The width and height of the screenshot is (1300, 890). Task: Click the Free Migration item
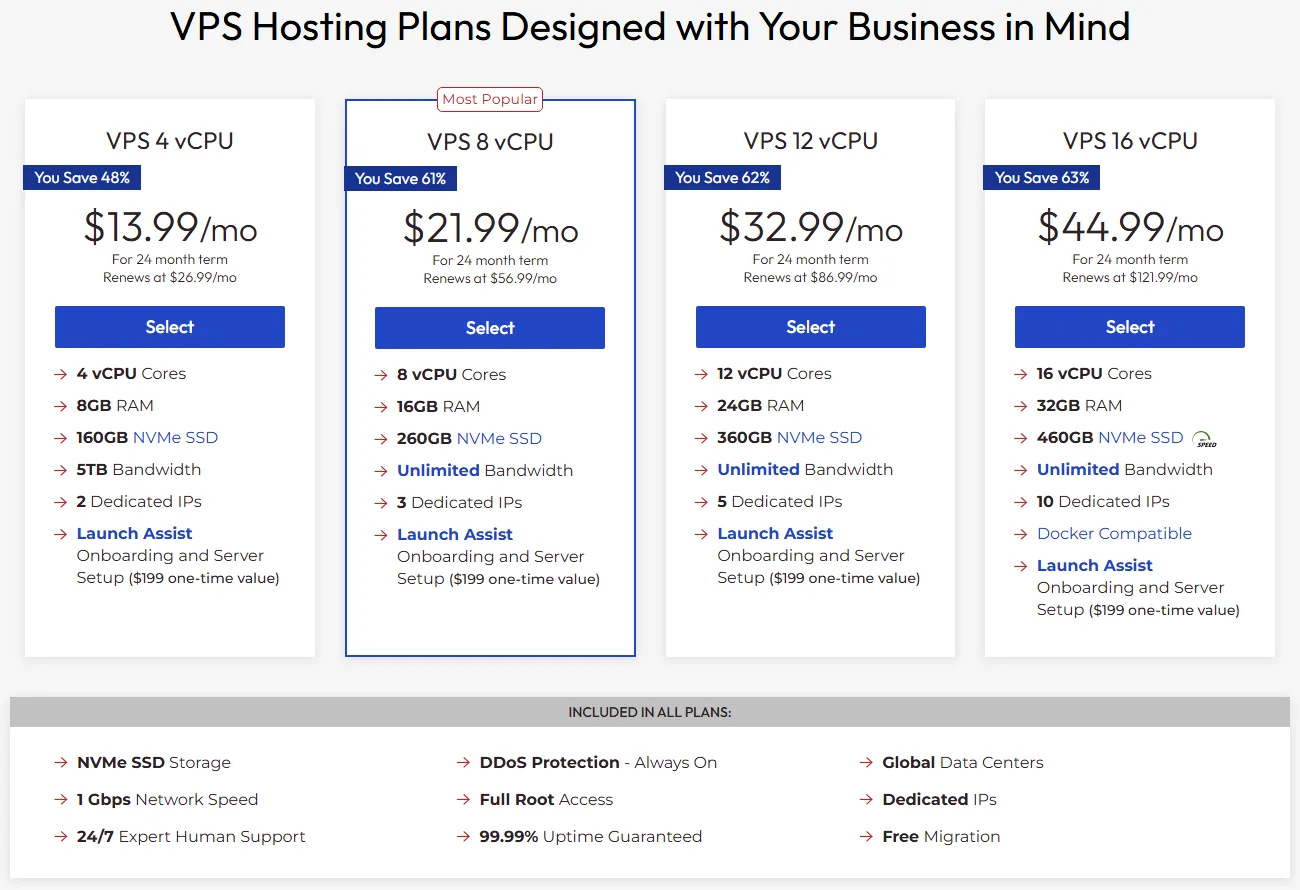point(941,837)
